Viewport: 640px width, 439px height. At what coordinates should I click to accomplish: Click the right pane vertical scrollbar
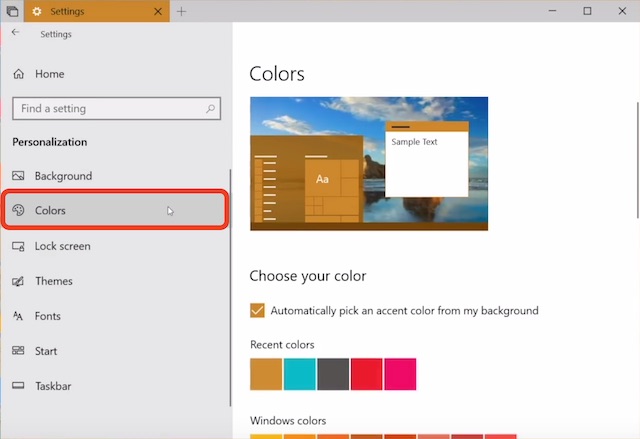click(638, 160)
